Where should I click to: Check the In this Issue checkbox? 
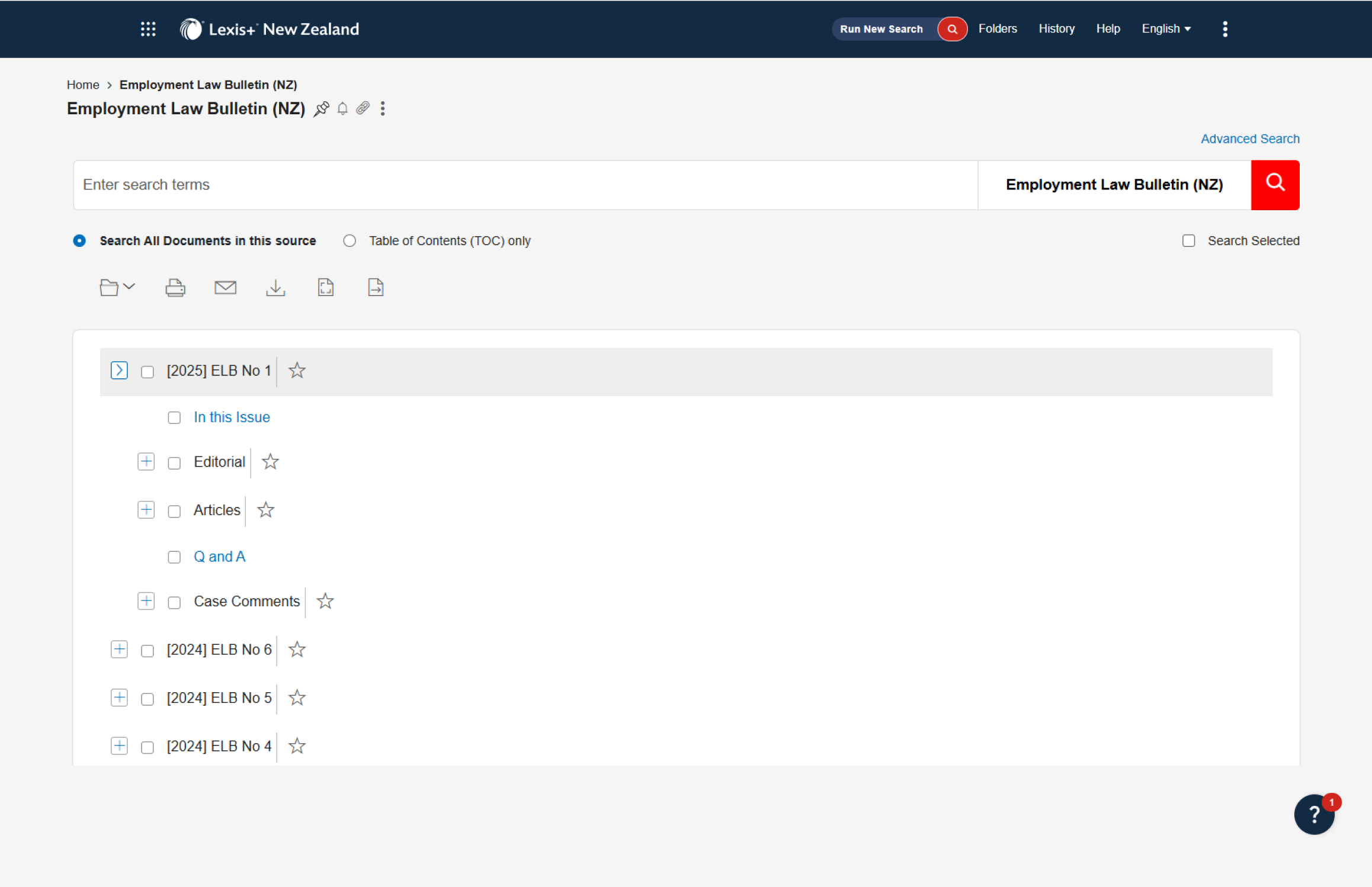point(174,418)
